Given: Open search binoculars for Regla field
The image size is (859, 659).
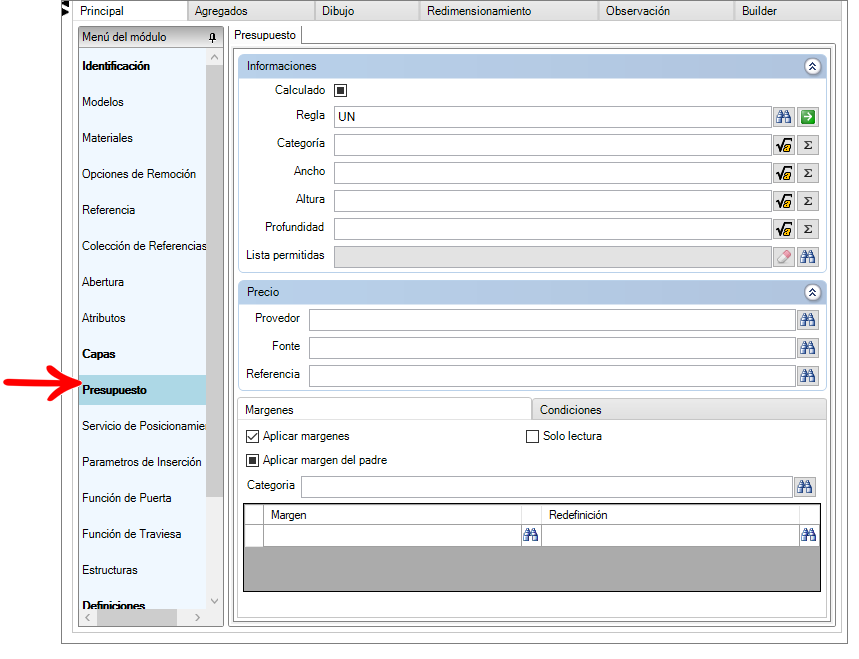Looking at the screenshot, I should tap(783, 117).
